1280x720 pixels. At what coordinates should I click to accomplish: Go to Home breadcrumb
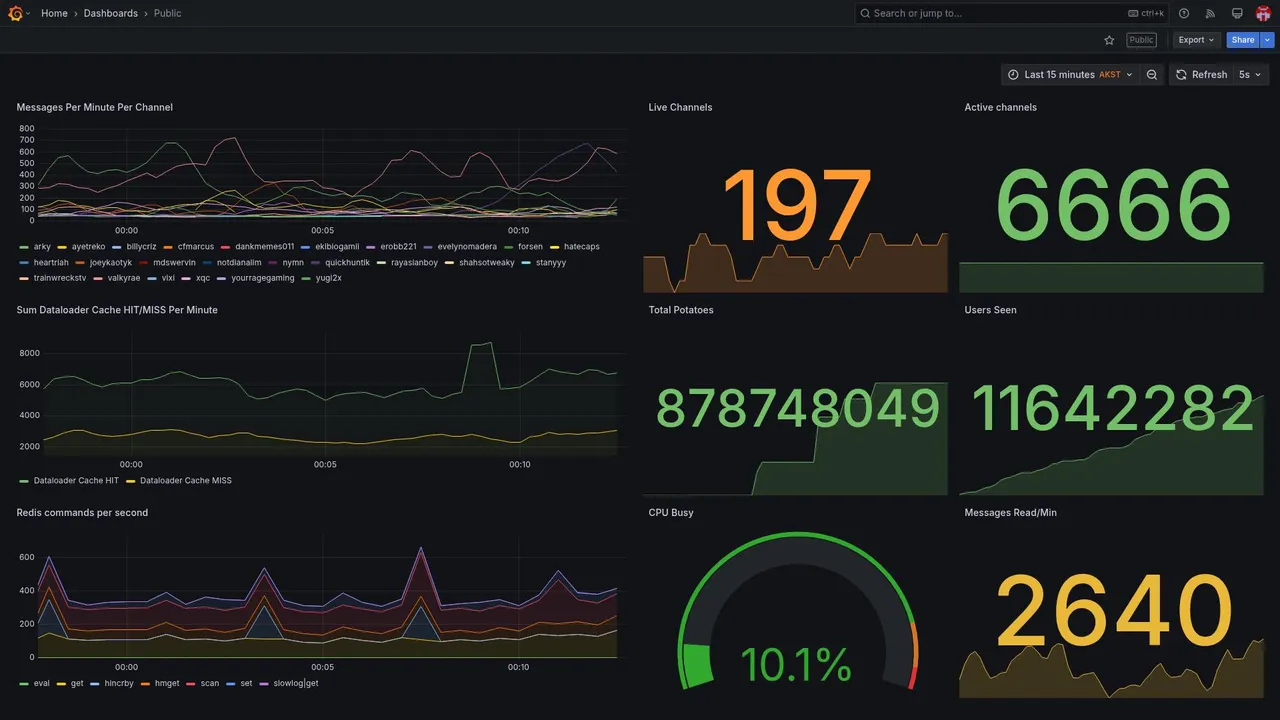click(54, 13)
